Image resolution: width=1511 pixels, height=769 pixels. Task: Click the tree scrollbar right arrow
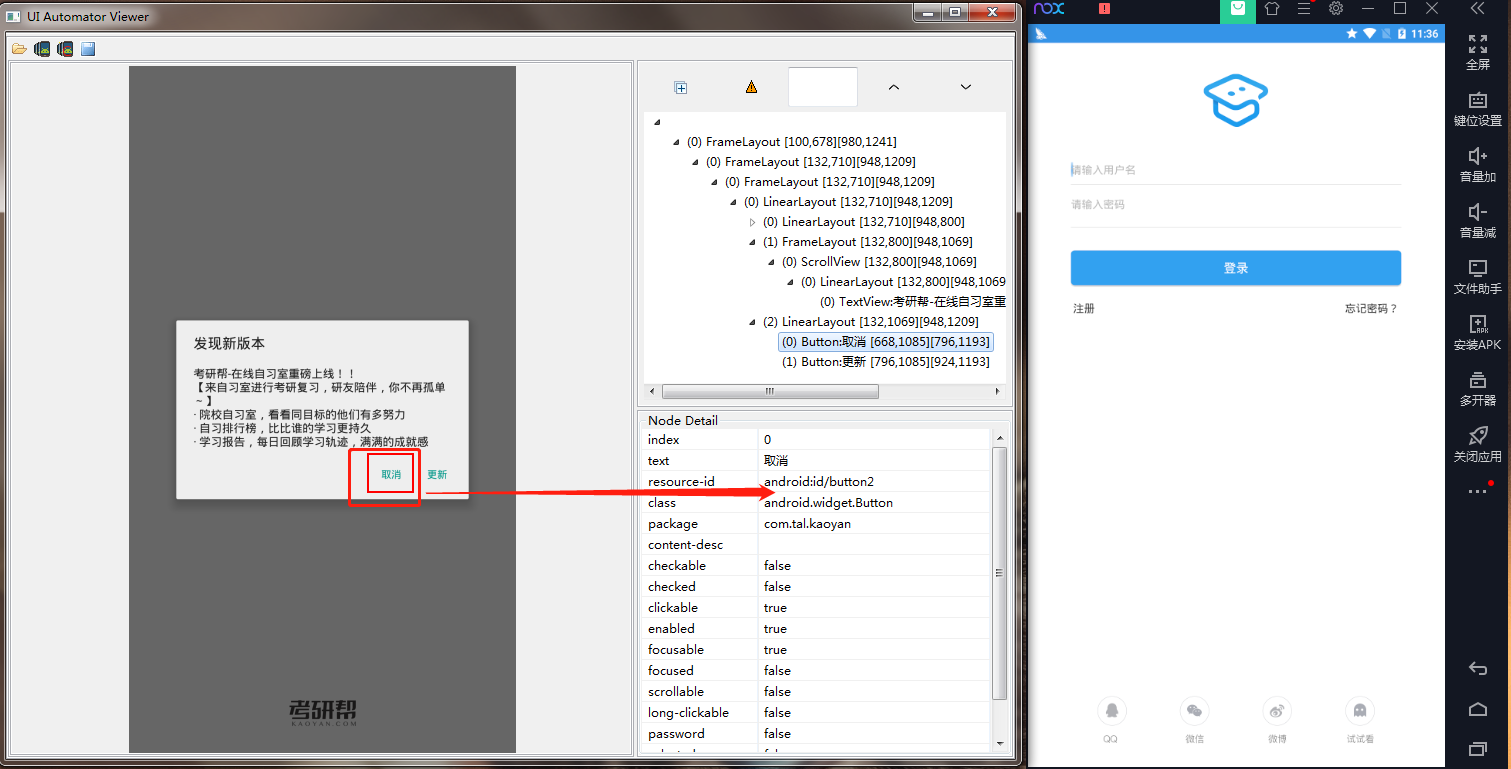(x=998, y=391)
